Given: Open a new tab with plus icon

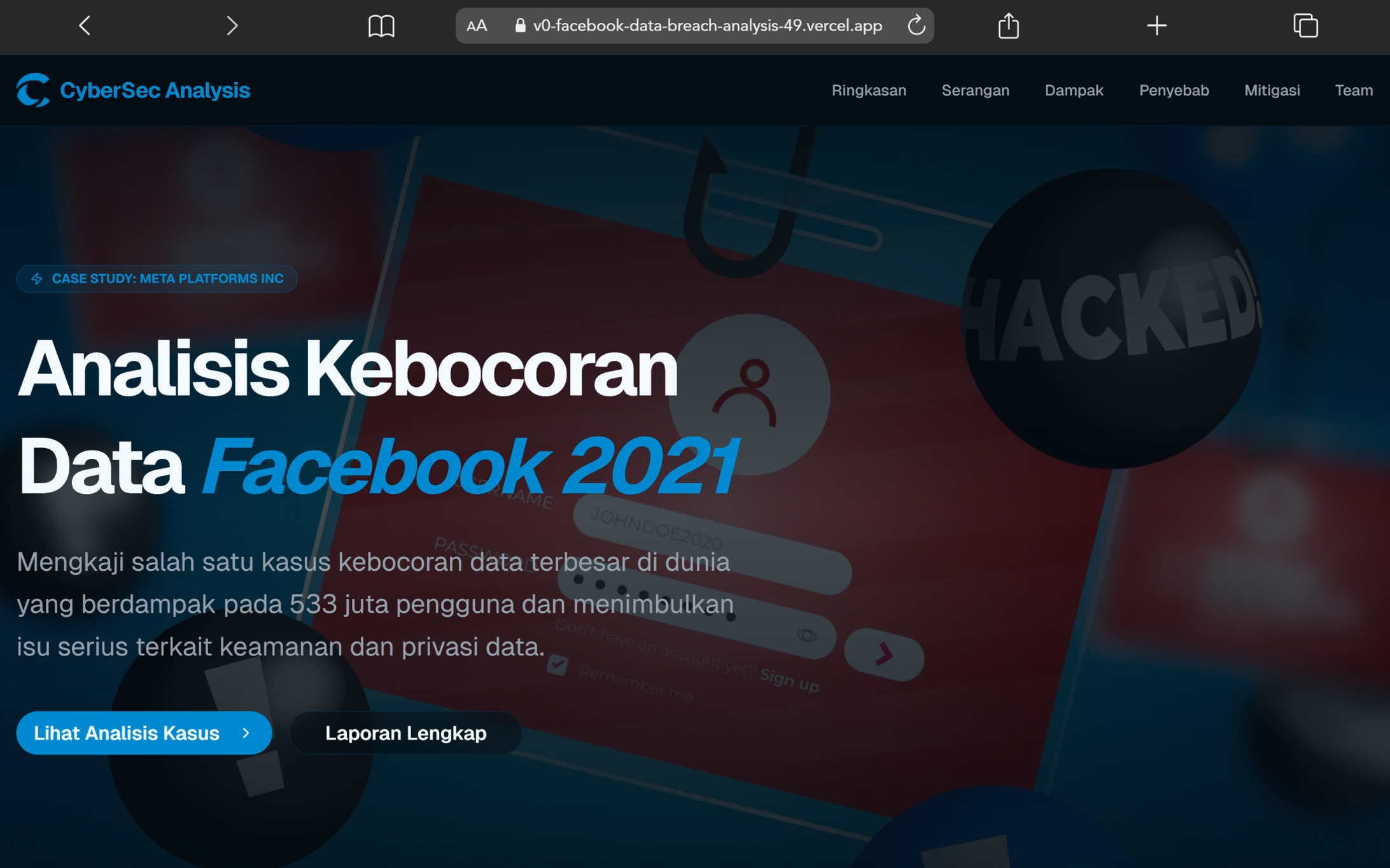Looking at the screenshot, I should coord(1156,26).
